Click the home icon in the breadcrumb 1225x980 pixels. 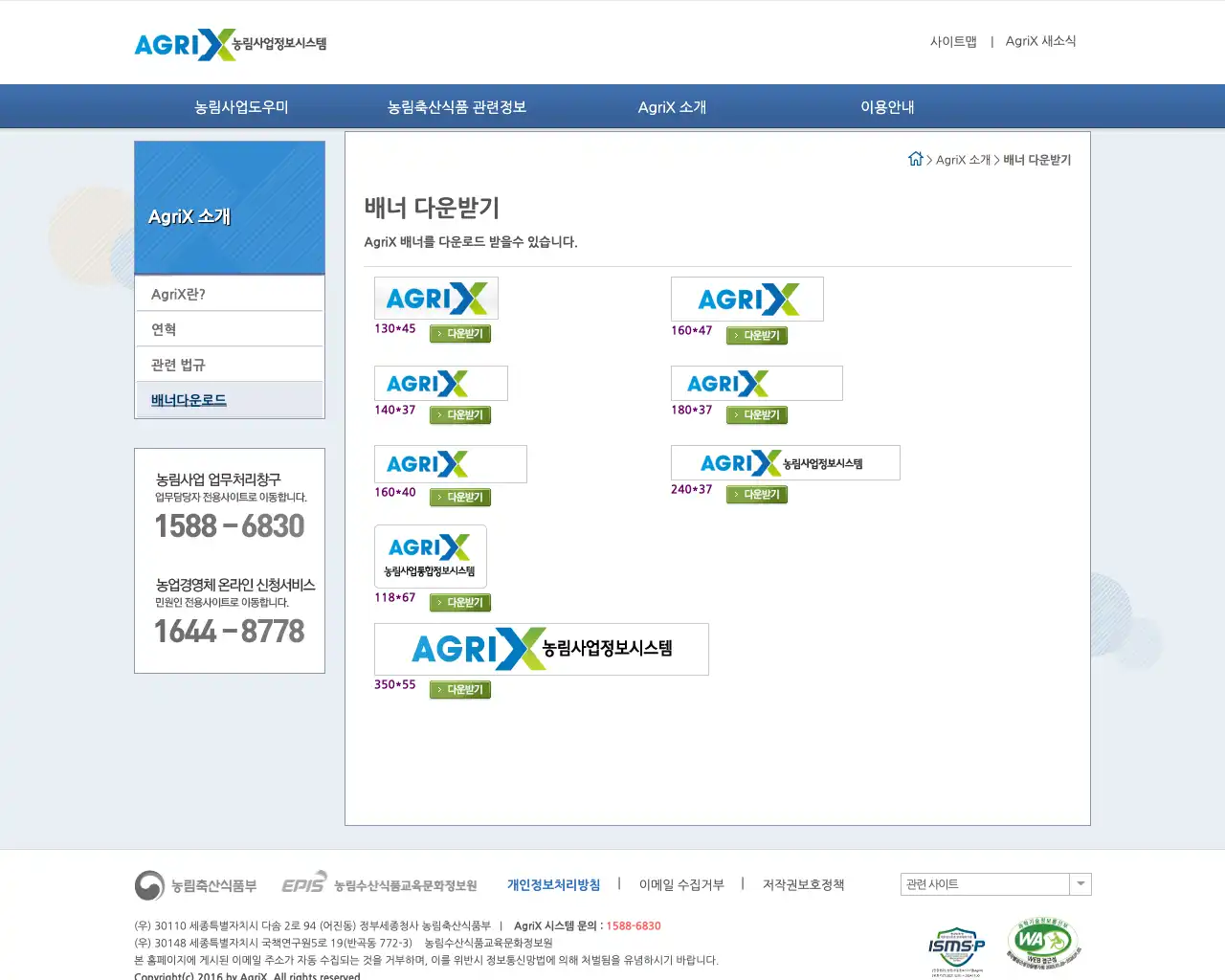(x=916, y=160)
